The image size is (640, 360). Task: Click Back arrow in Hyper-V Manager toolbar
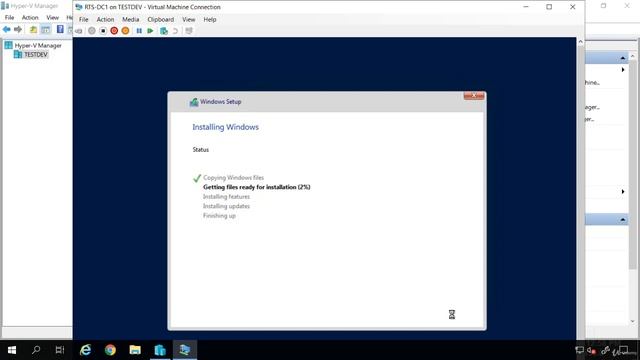pyautogui.click(x=7, y=29)
